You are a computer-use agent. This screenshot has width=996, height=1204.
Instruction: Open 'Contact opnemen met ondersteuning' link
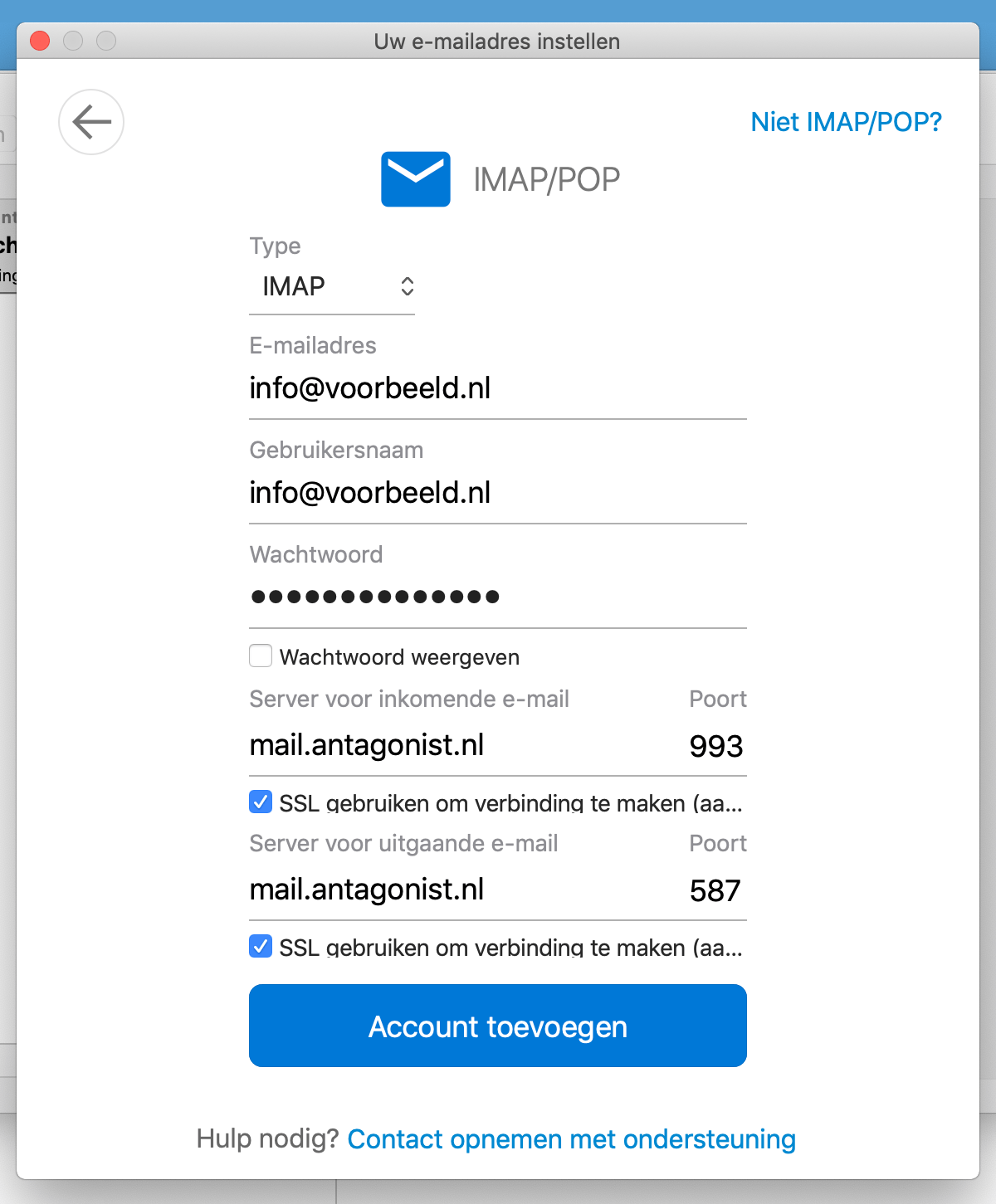[571, 1139]
